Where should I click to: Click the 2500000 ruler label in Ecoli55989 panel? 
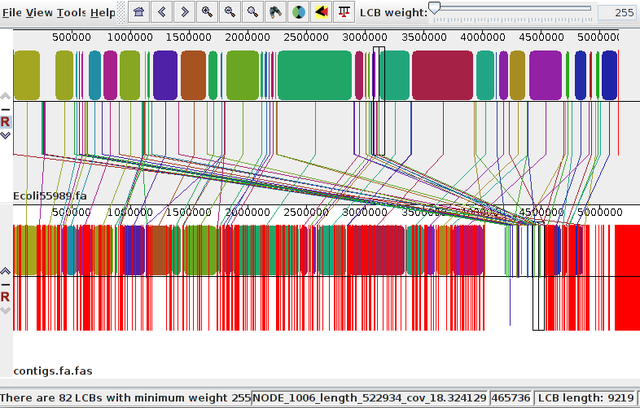[306, 37]
